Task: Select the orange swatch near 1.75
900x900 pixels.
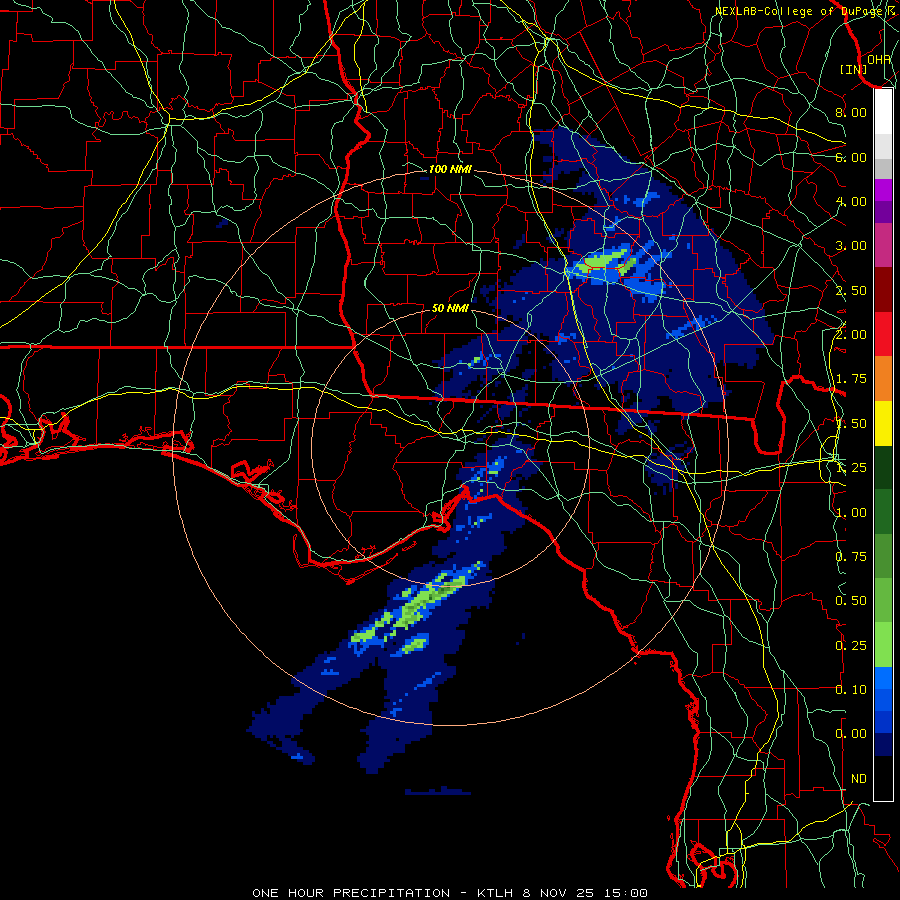Action: [x=883, y=379]
